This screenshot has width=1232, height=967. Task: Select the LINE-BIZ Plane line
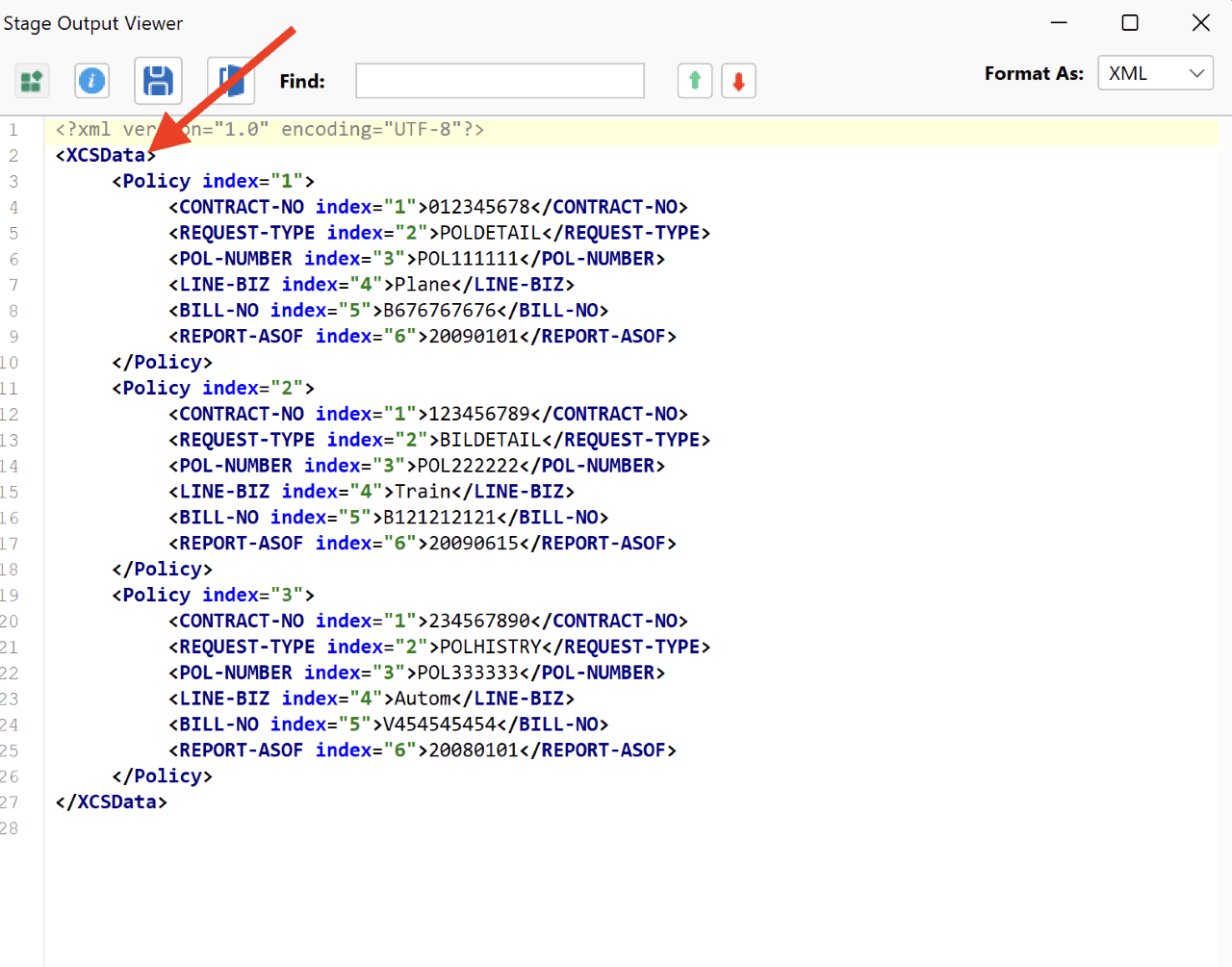tap(372, 285)
